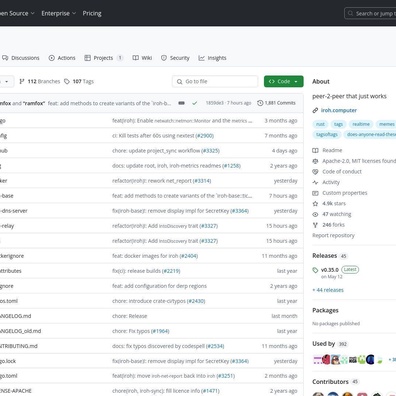Open the Discussions tab

click(x=21, y=58)
